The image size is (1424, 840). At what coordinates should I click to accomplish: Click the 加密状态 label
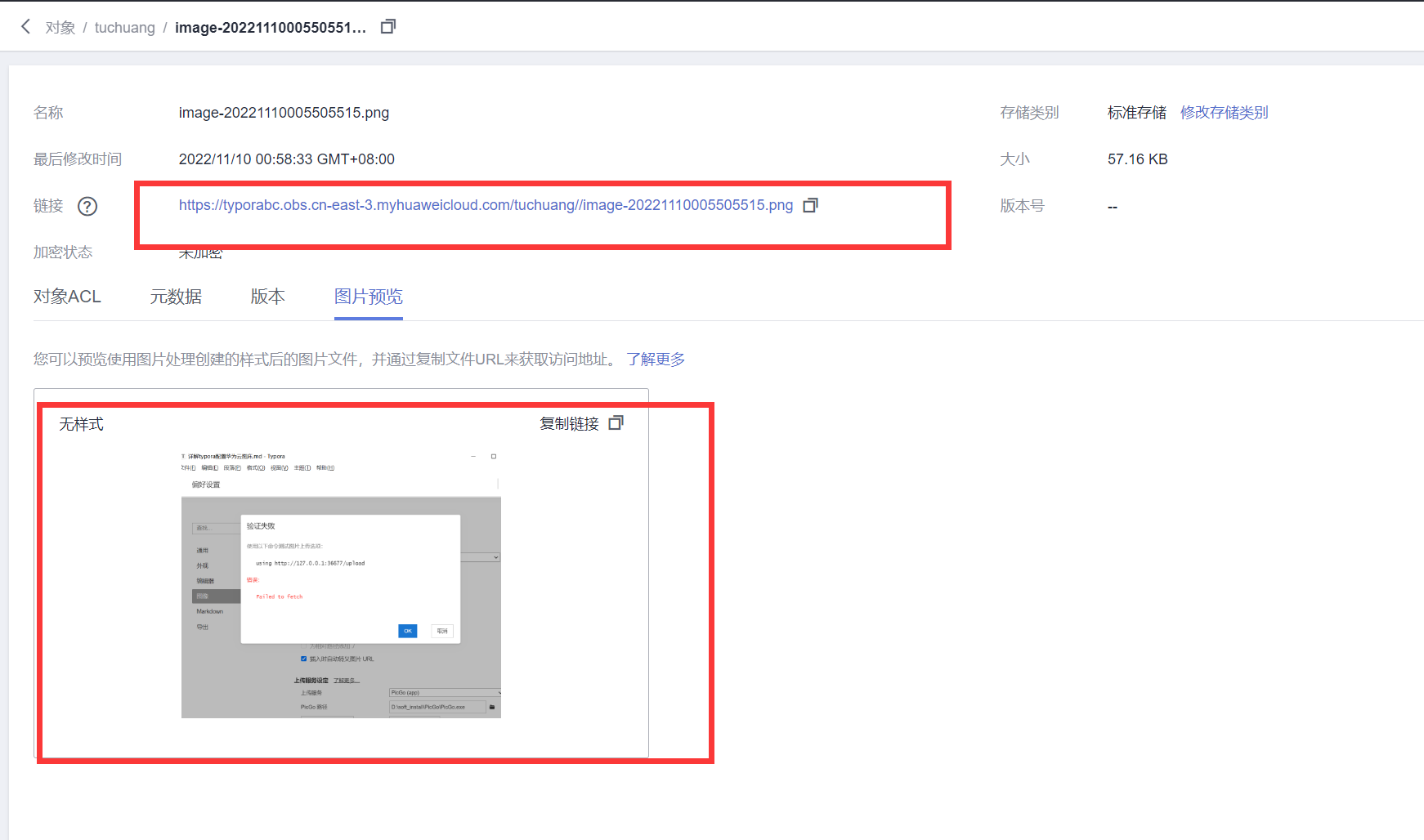[63, 252]
